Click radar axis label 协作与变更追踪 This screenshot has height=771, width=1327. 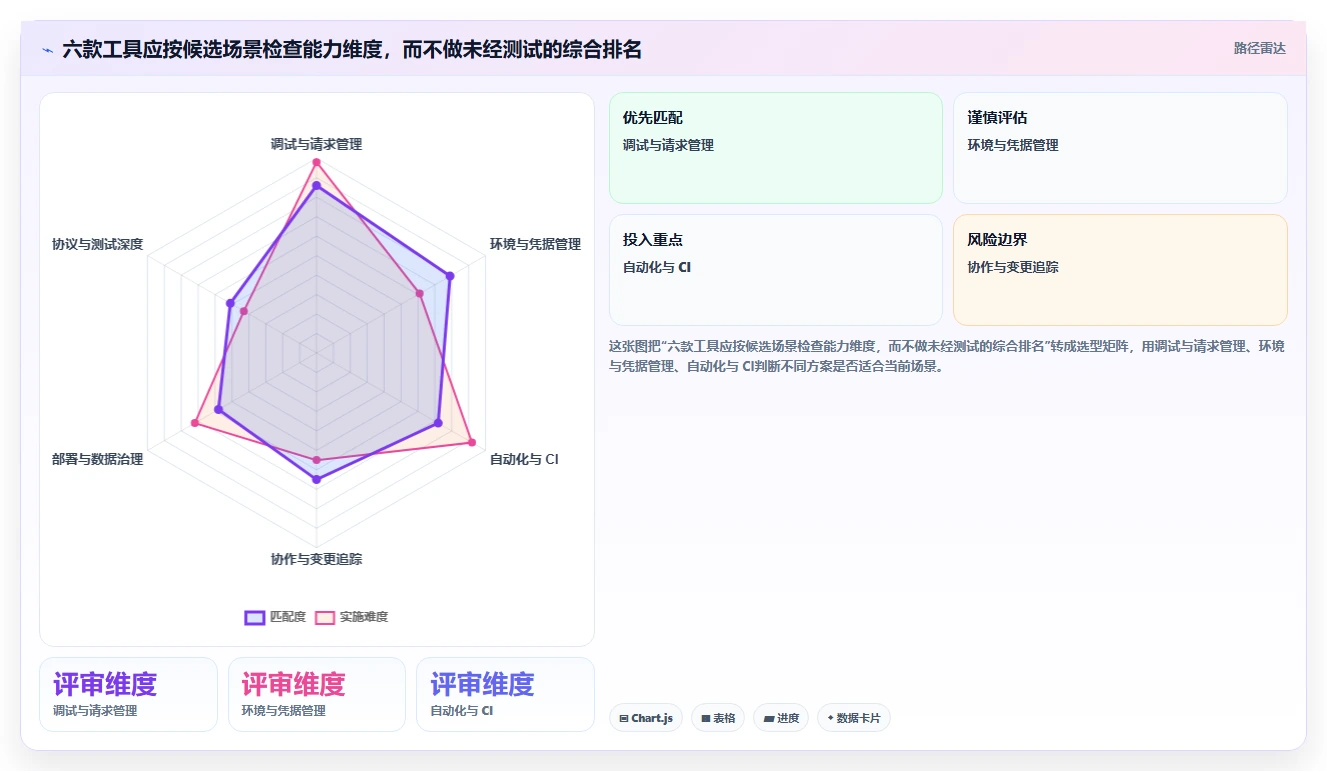click(x=316, y=559)
